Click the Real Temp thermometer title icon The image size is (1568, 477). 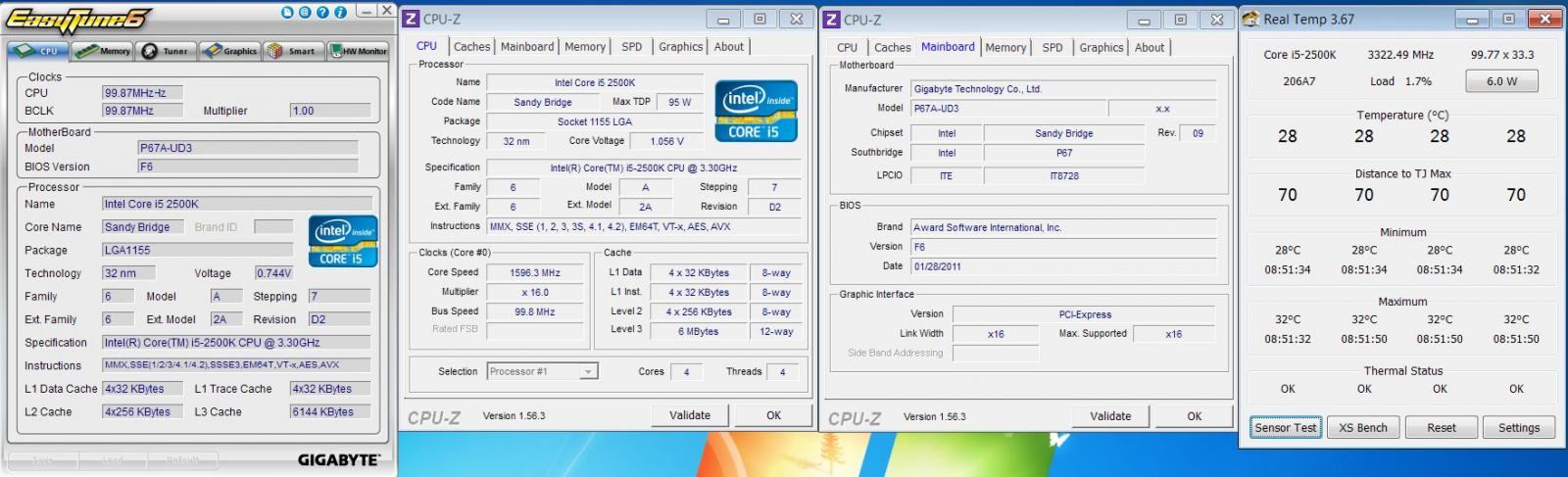[x=1251, y=19]
